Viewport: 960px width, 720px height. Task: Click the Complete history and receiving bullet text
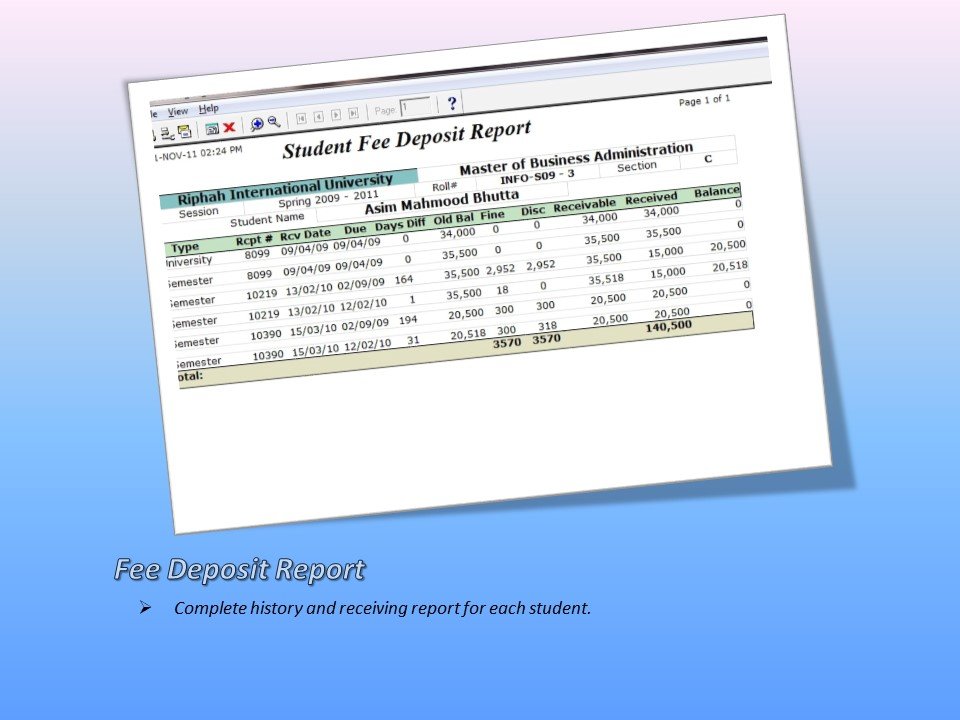tap(382, 608)
